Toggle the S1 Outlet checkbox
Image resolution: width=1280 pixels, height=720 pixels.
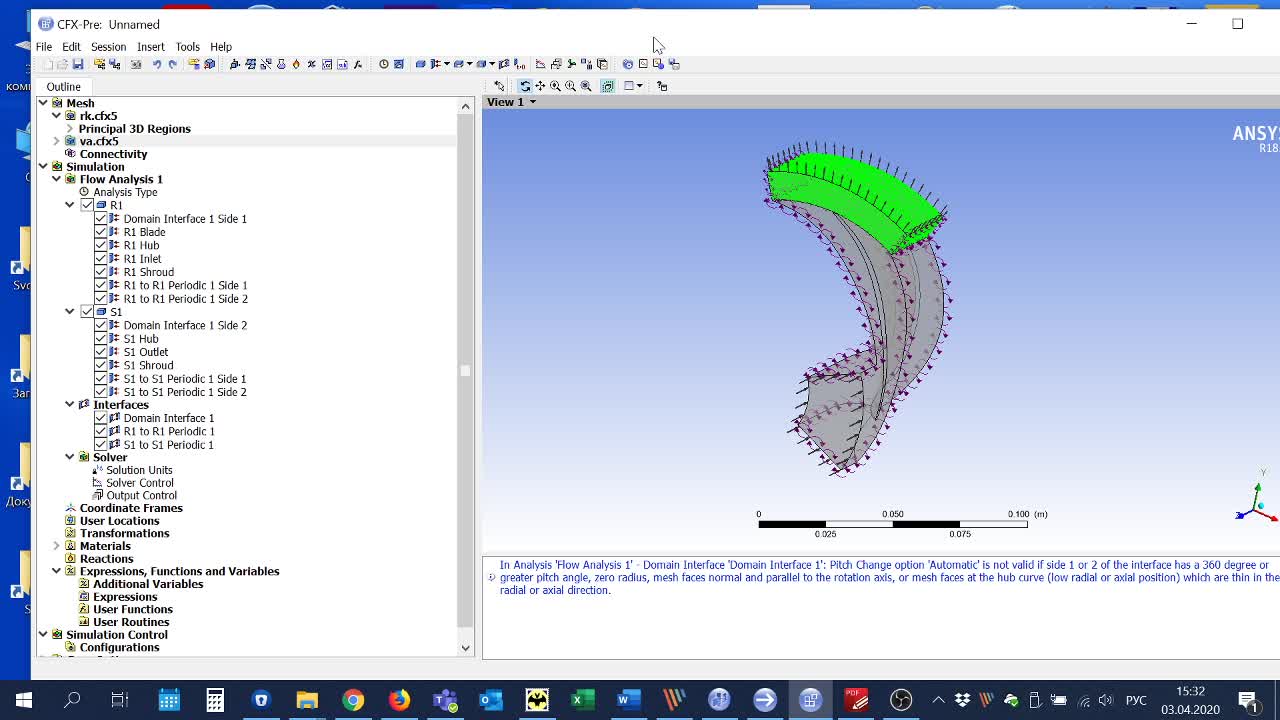click(100, 352)
